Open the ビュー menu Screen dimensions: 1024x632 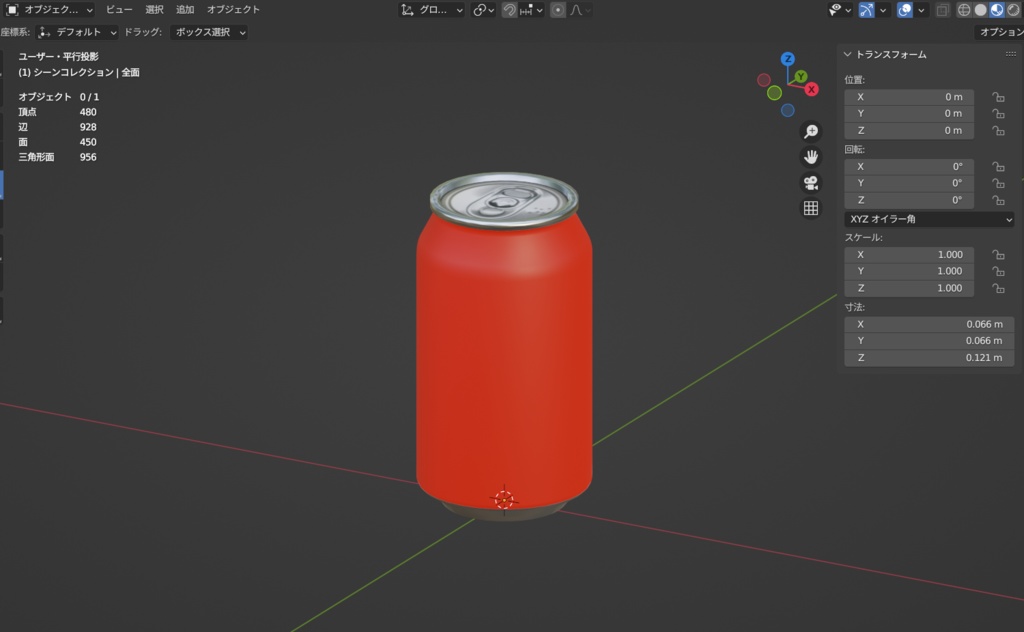tap(119, 10)
